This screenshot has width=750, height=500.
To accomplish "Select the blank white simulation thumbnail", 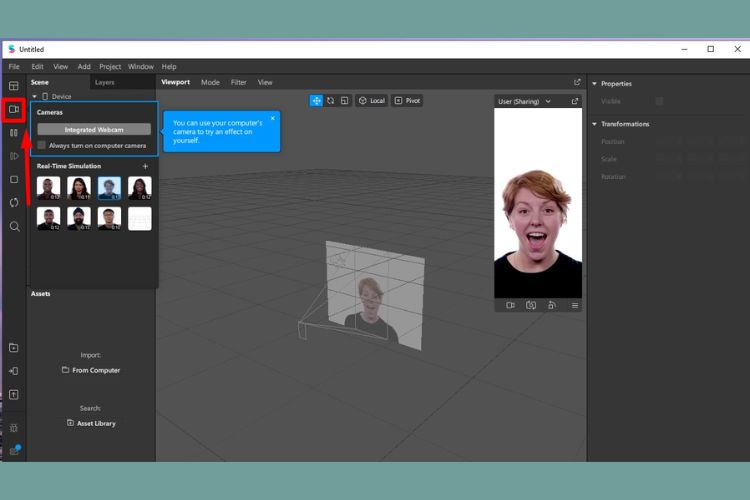I will coord(140,219).
